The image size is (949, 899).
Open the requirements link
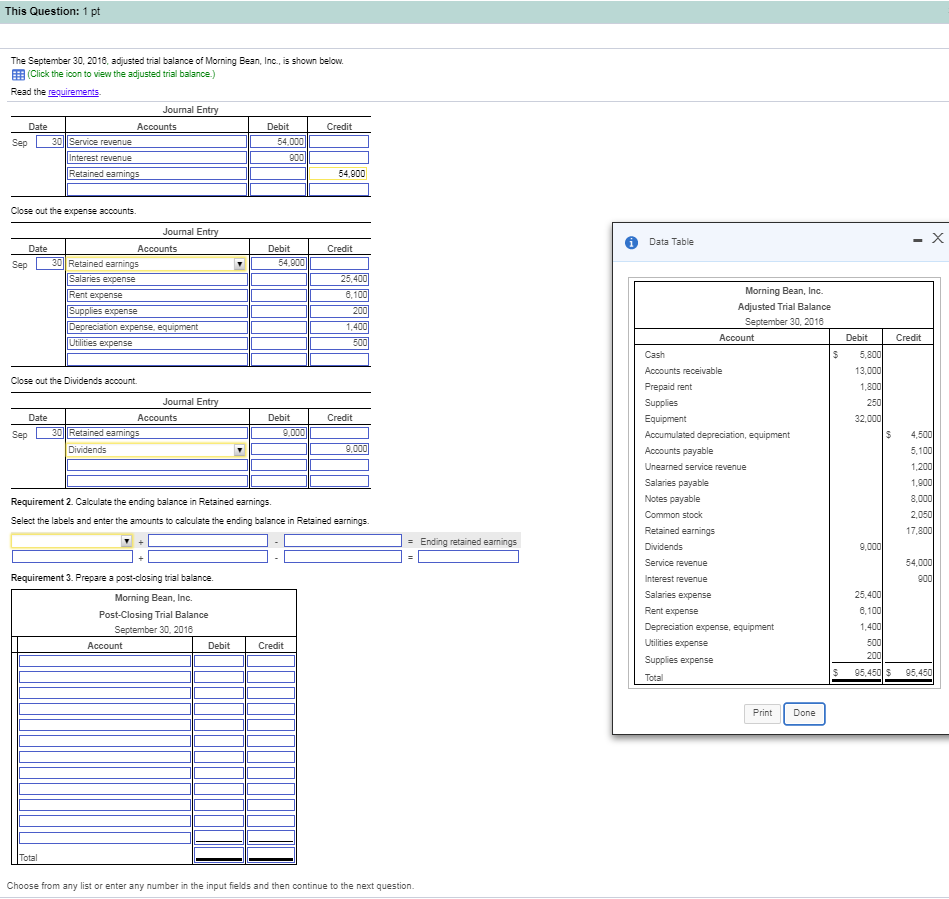coord(74,92)
